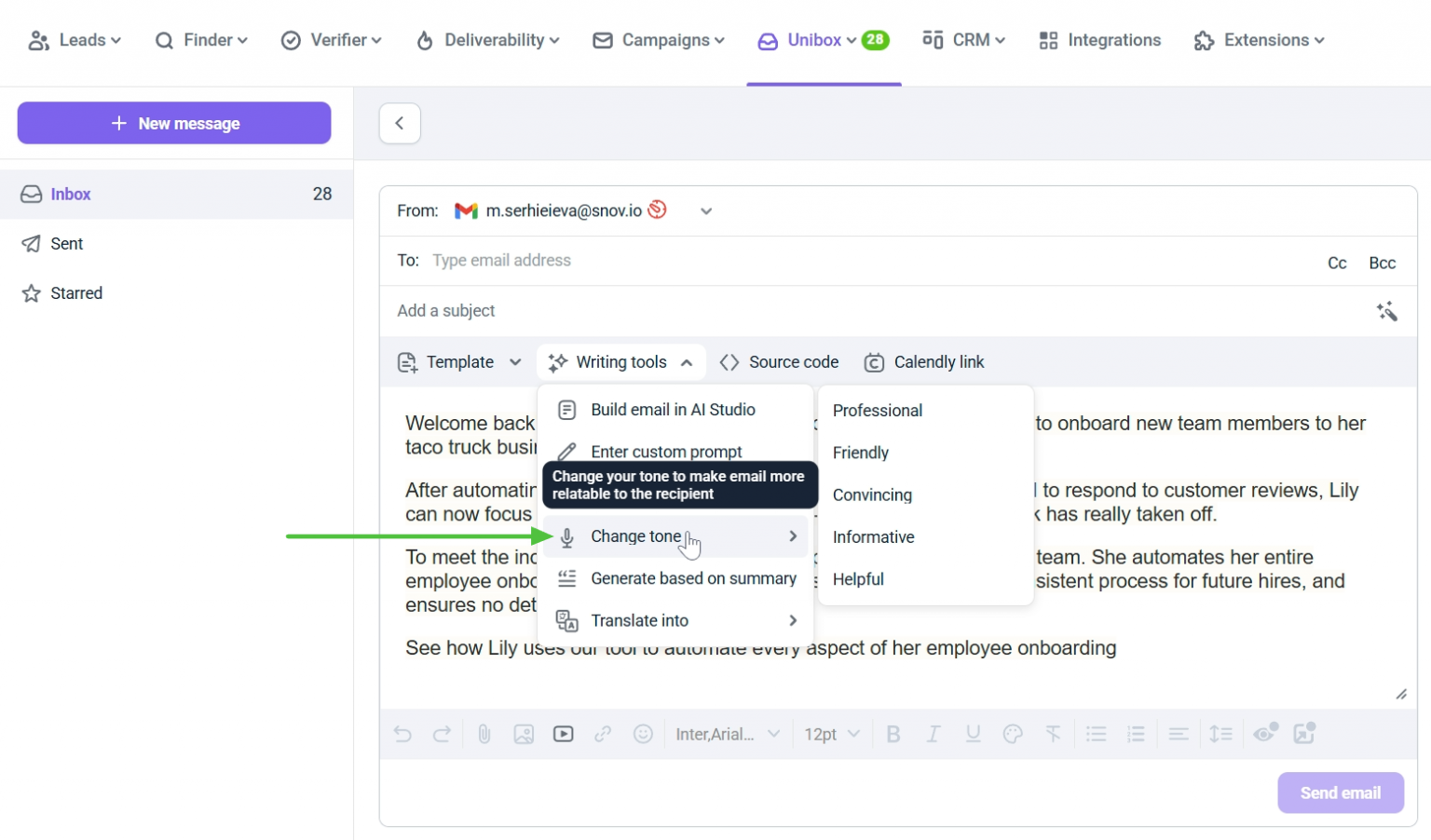The height and width of the screenshot is (840, 1431).
Task: Click the last image-settings icon in the editor toolbar
Action: click(x=1304, y=733)
